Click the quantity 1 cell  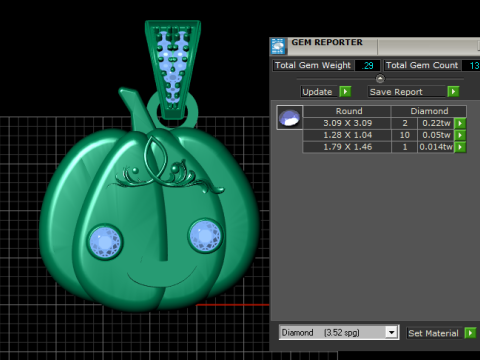click(x=404, y=147)
